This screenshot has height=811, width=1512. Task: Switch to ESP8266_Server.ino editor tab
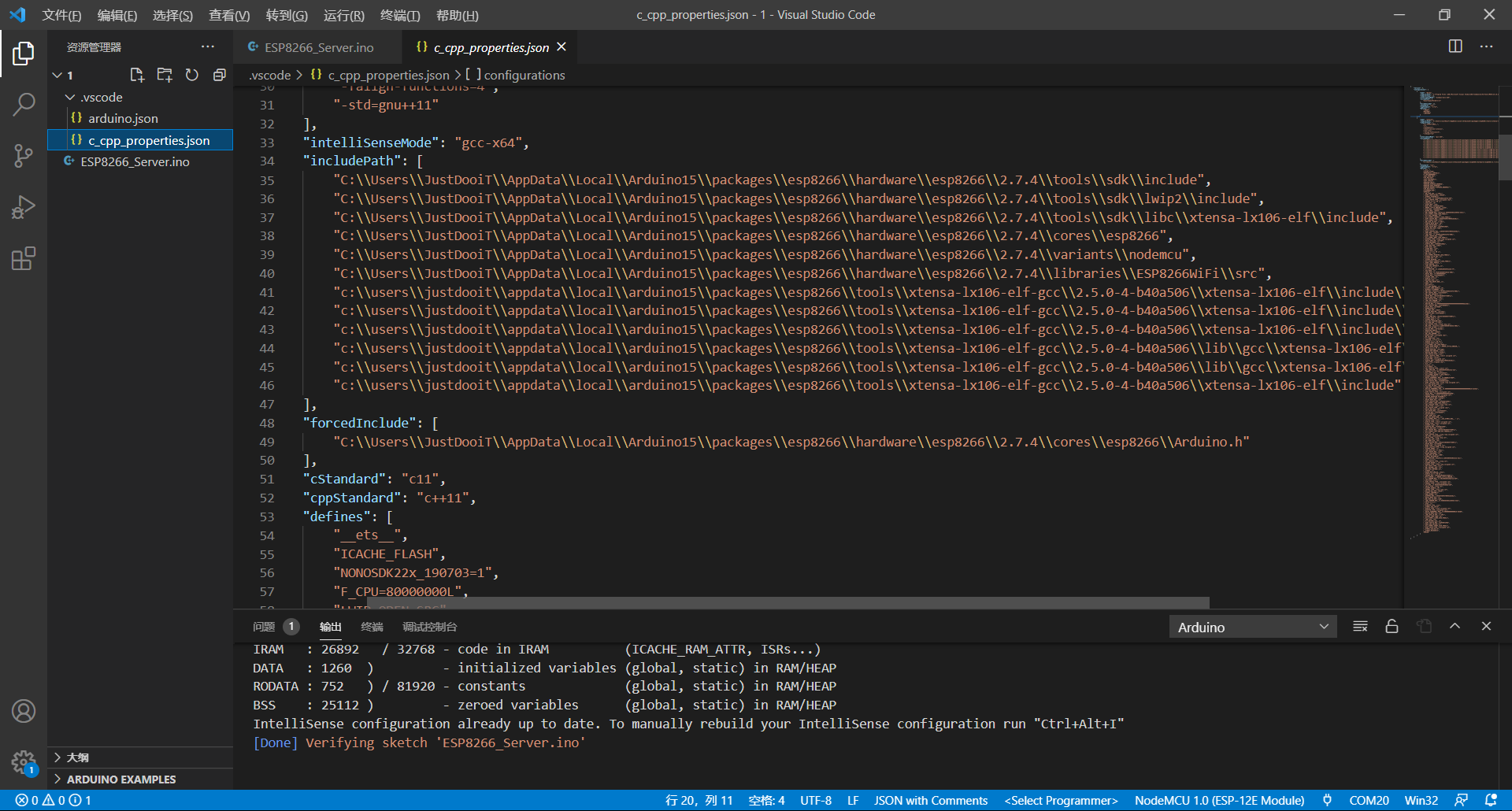pyautogui.click(x=317, y=47)
